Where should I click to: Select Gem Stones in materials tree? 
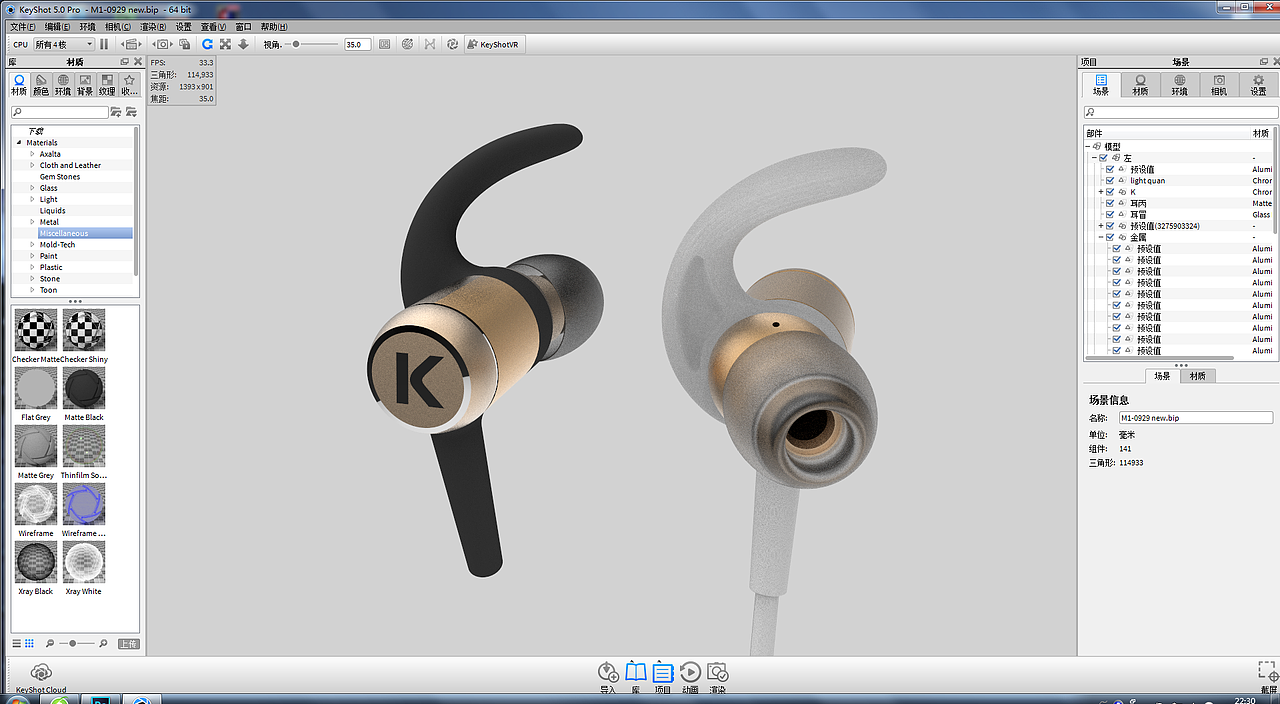[x=60, y=177]
